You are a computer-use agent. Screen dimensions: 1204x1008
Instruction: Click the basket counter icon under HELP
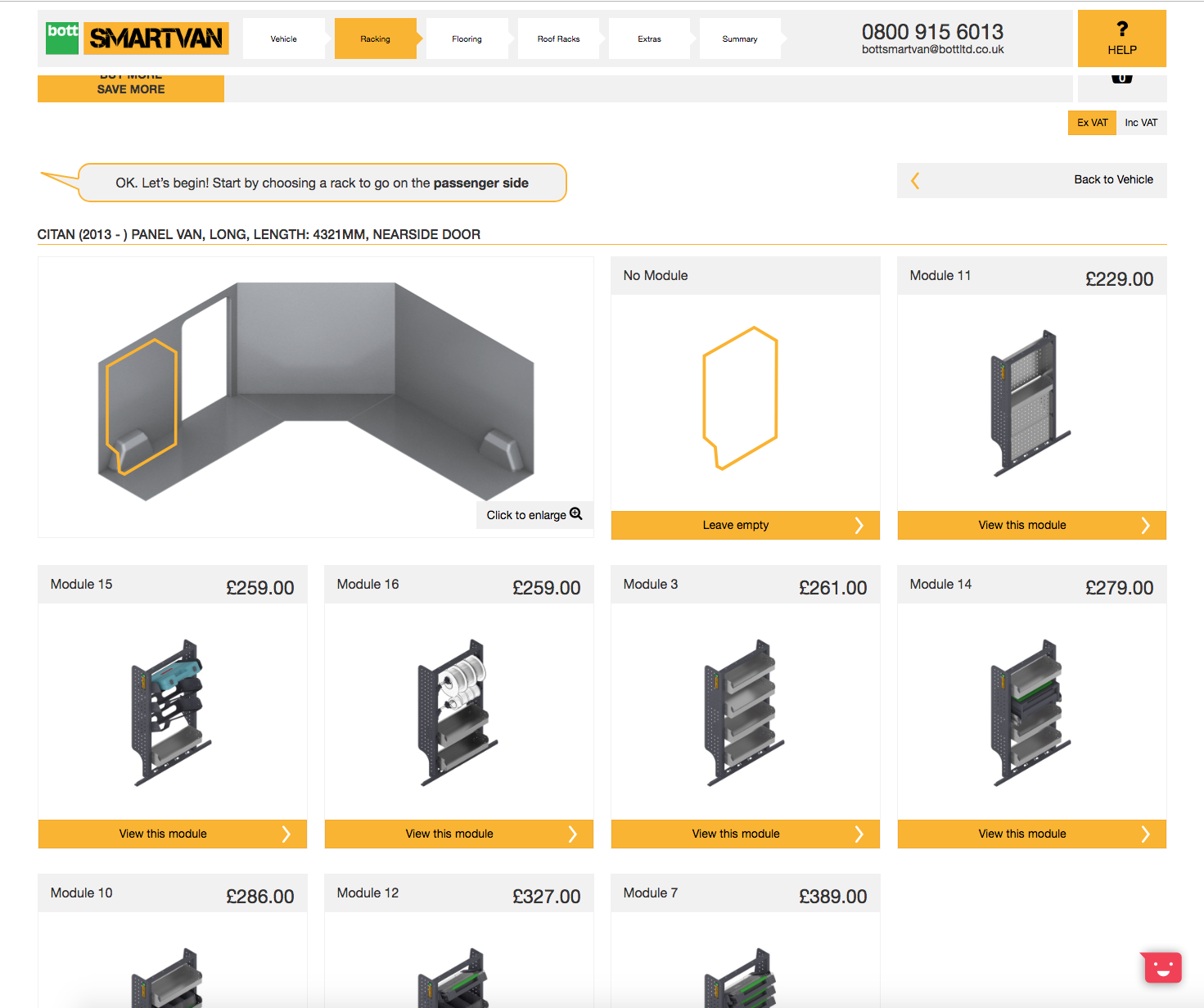pos(1121,79)
